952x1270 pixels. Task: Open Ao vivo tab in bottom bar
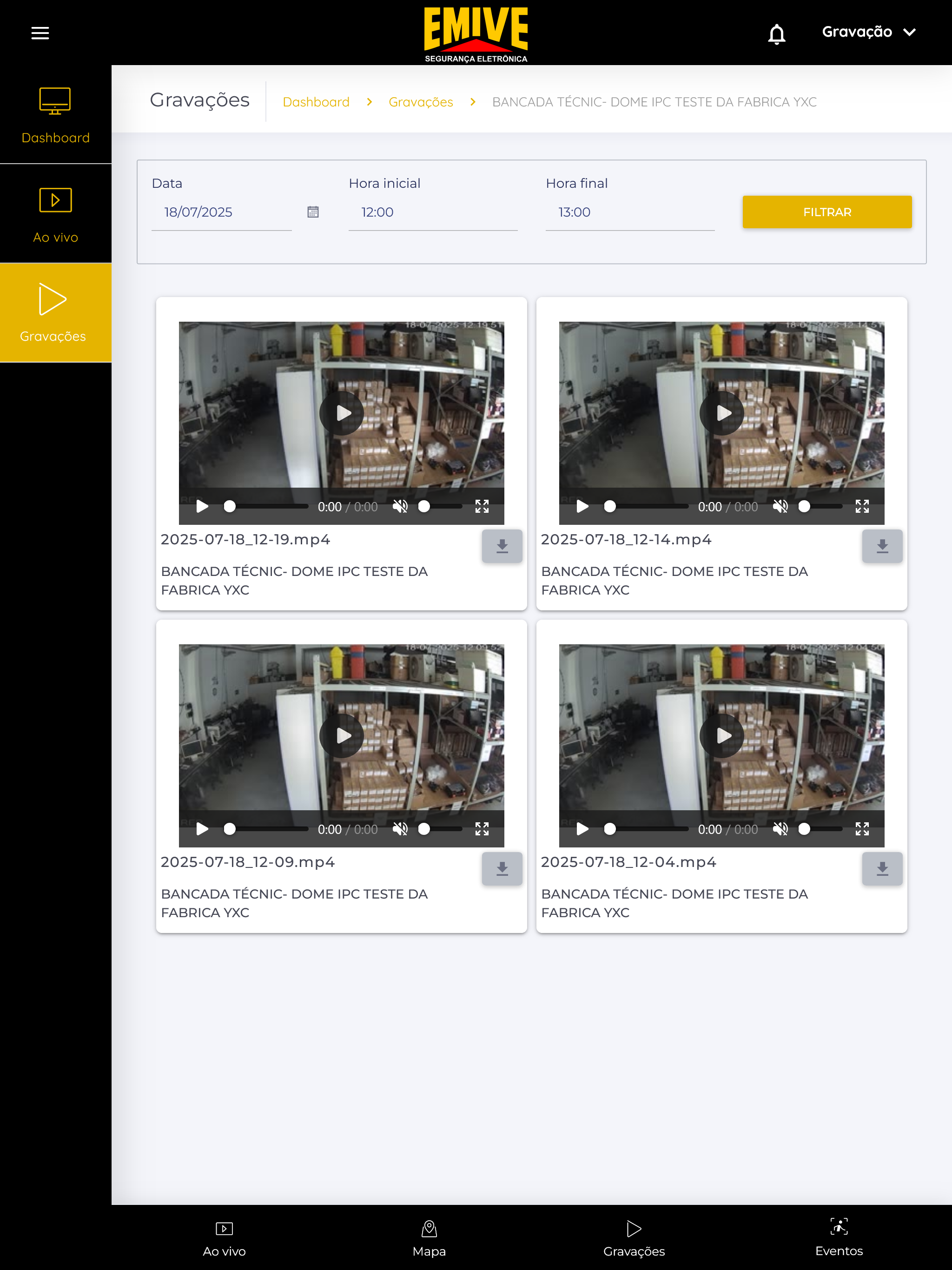click(224, 1238)
